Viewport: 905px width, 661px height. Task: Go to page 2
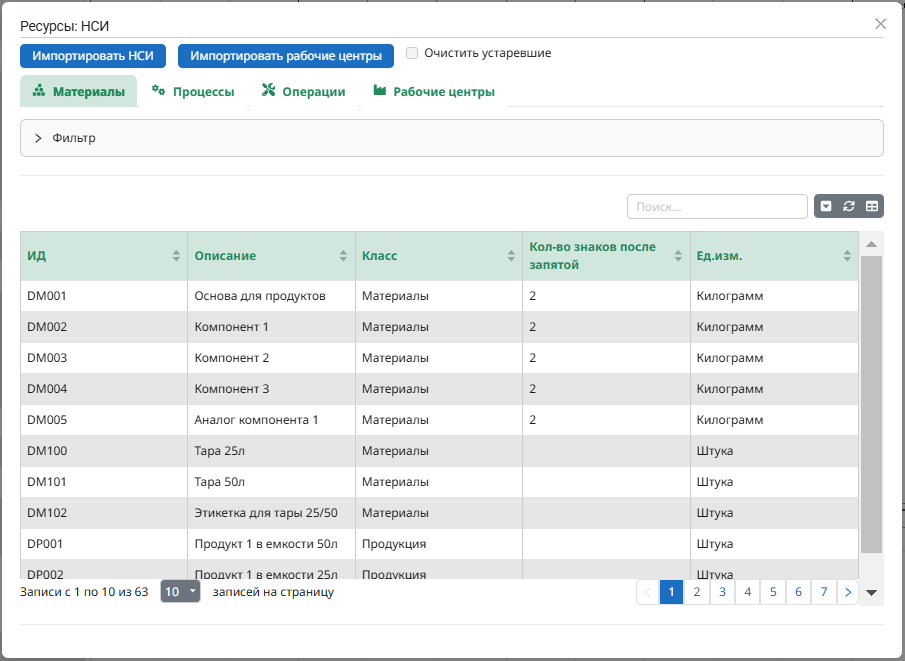pyautogui.click(x=697, y=592)
